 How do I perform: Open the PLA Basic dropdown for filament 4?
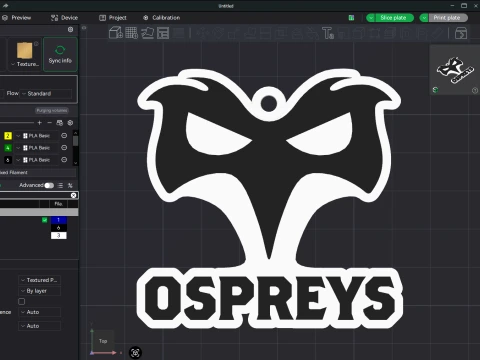click(x=36, y=148)
